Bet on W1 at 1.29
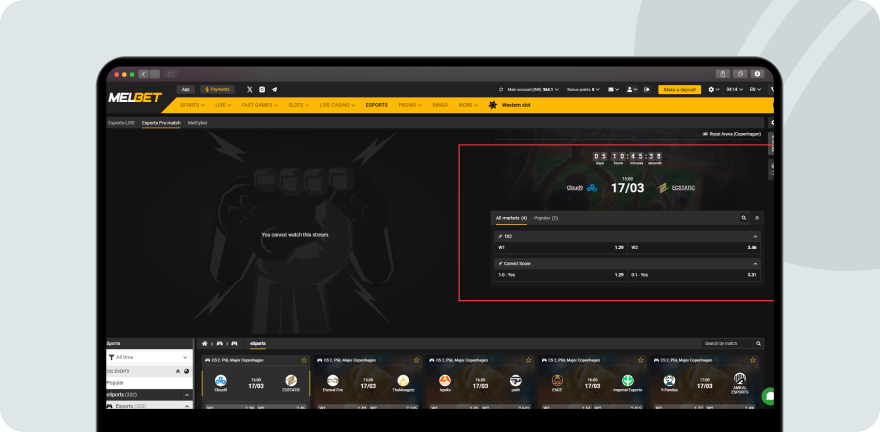The image size is (880, 432). (x=561, y=247)
